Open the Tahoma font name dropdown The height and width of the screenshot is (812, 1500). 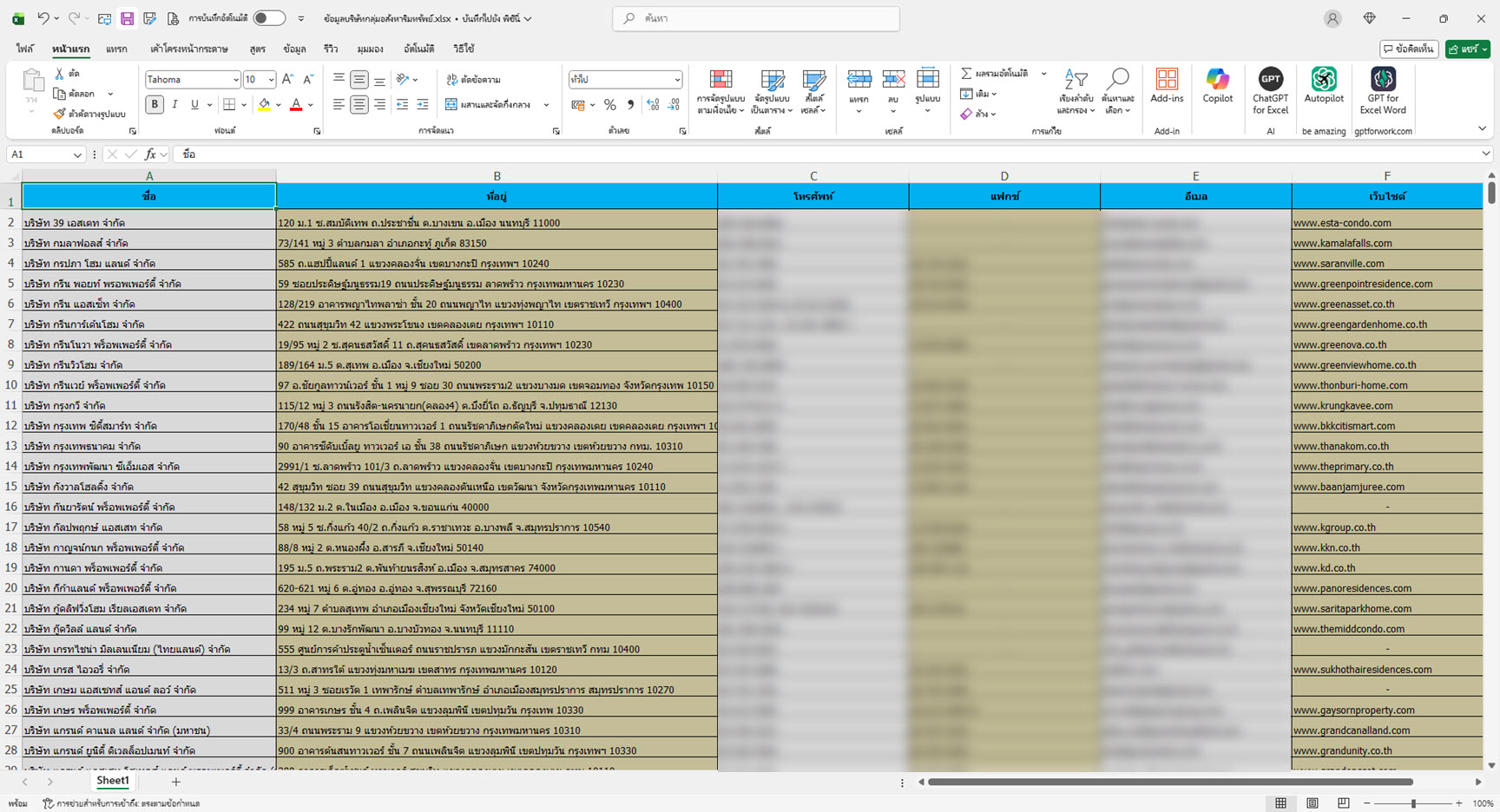235,80
